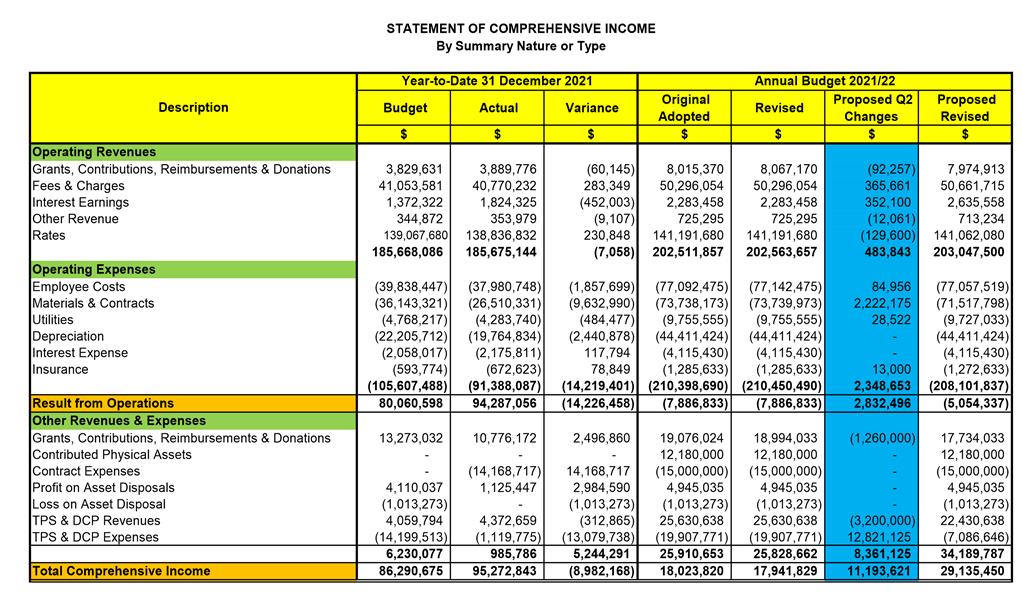The image size is (1022, 596).
Task: Select operating revenues budget total 185,668,086
Action: click(x=407, y=252)
